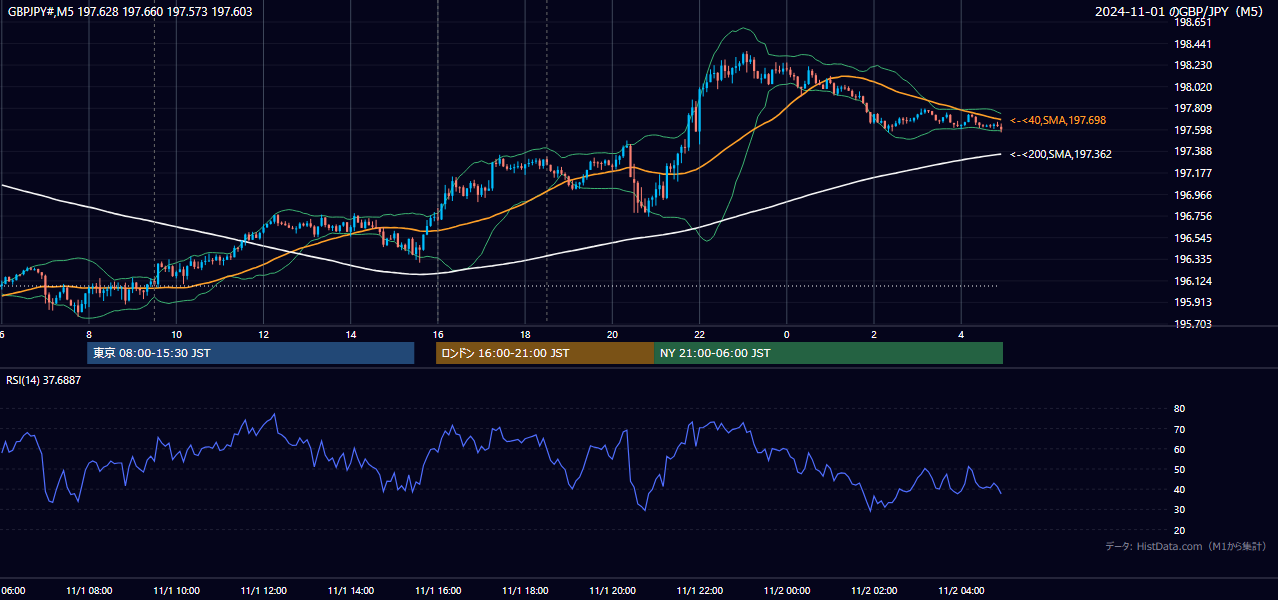Click price axis label 198.020
The height and width of the screenshot is (600, 1278).
coord(1193,87)
